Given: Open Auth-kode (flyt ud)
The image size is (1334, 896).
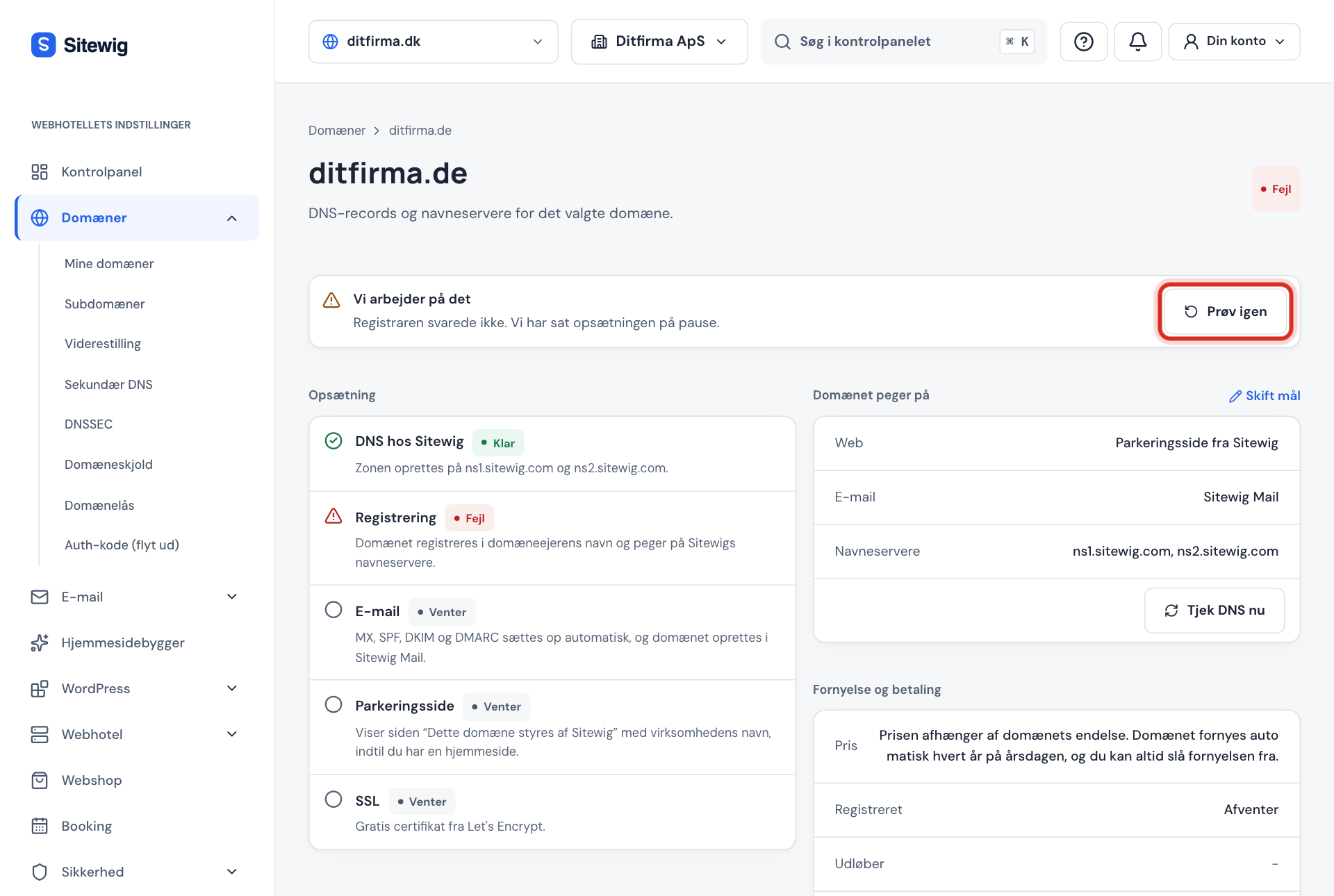Looking at the screenshot, I should [x=122, y=545].
